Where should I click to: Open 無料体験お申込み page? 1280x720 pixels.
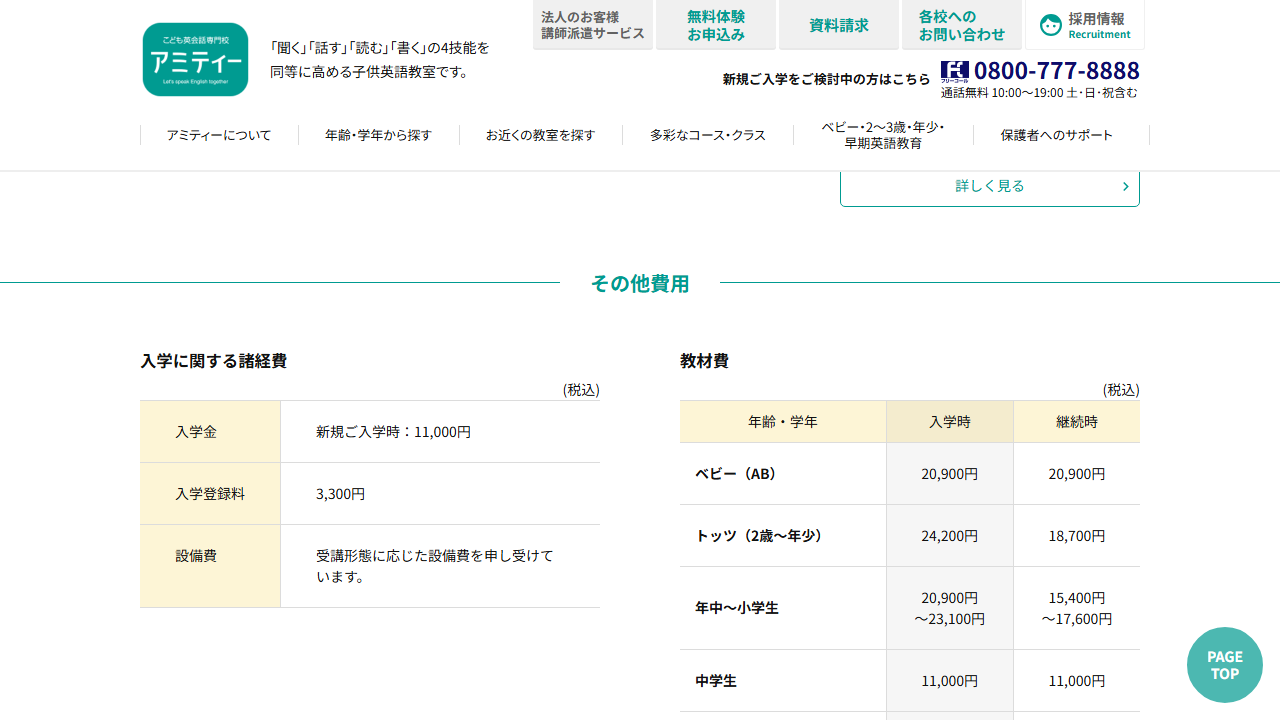tap(716, 25)
